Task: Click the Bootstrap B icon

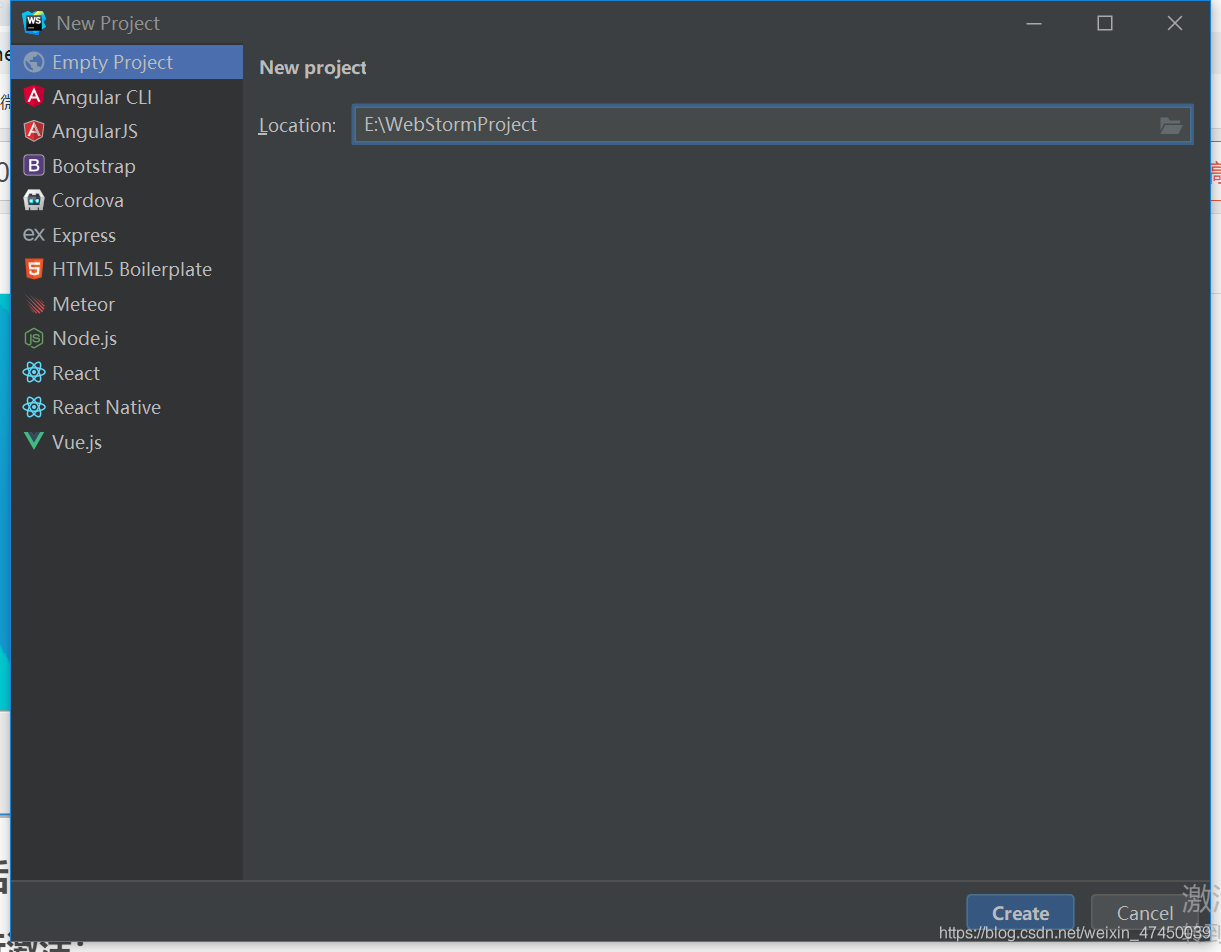Action: [34, 166]
